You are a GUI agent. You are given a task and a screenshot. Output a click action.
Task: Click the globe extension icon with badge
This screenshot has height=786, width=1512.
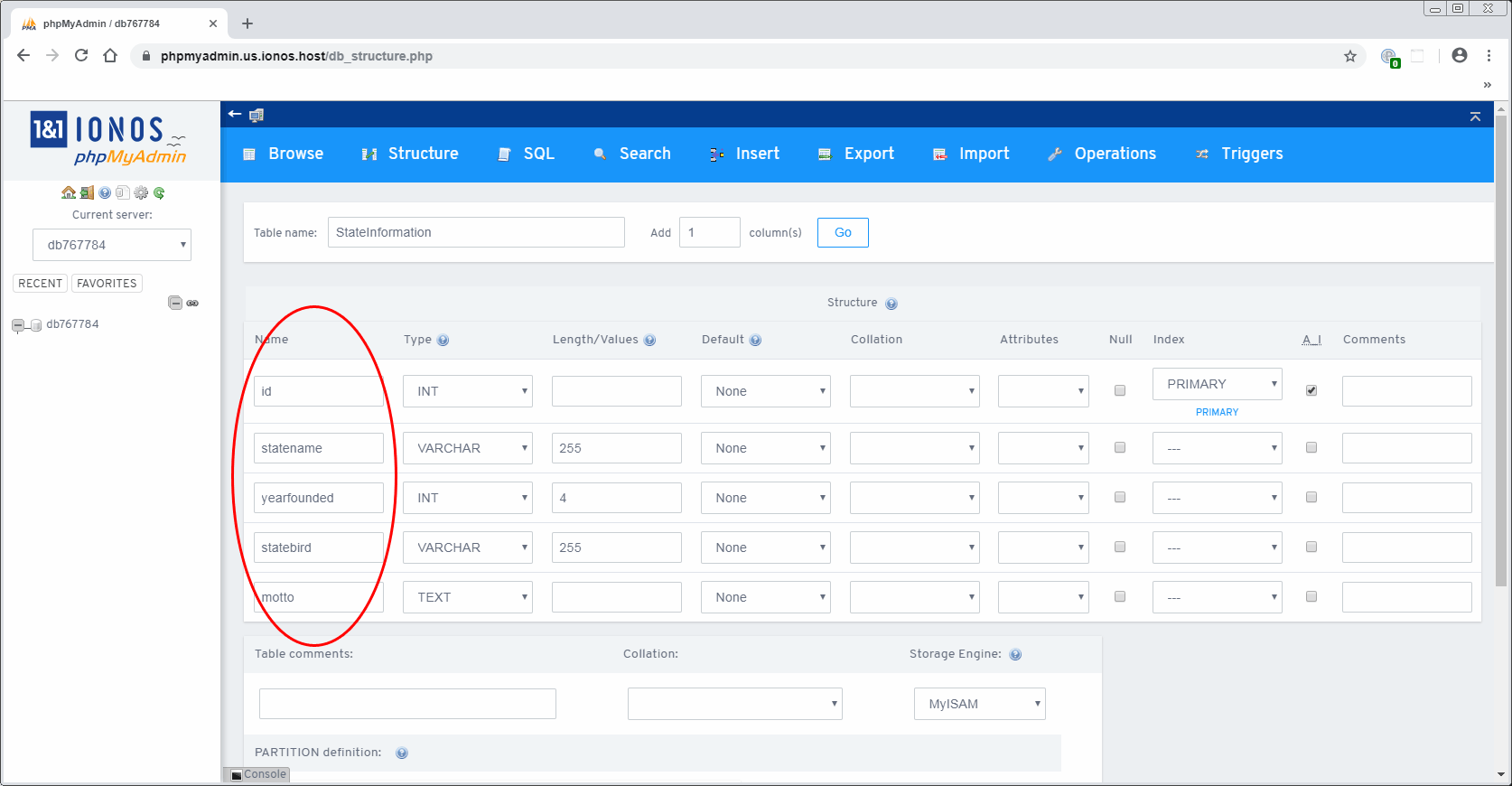(x=1390, y=57)
